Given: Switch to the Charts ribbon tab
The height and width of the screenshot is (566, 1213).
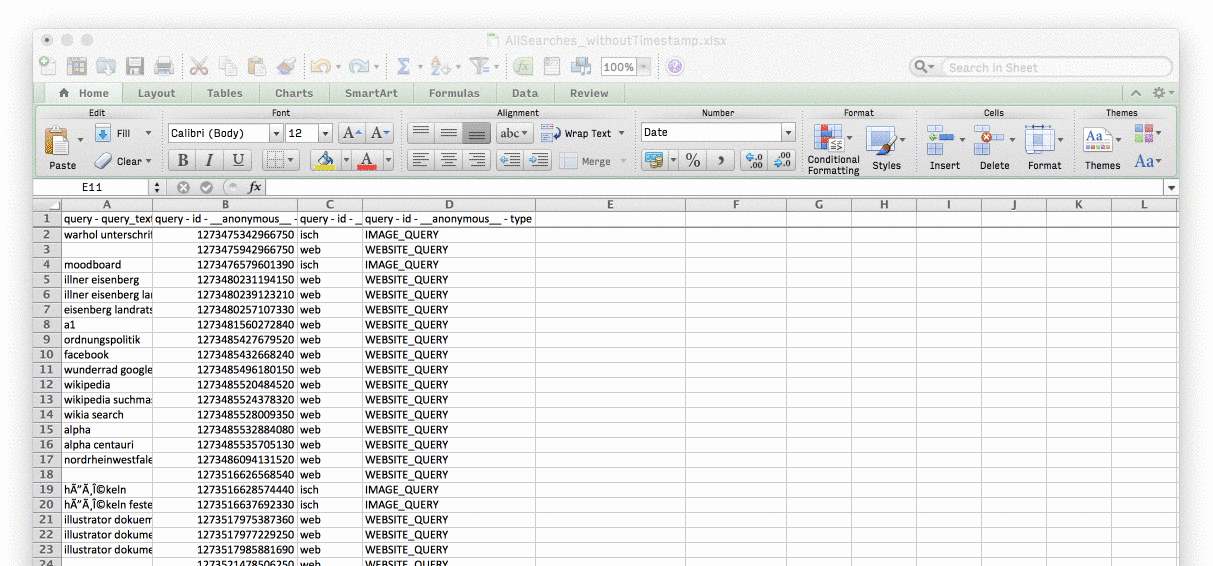Looking at the screenshot, I should pyautogui.click(x=294, y=93).
